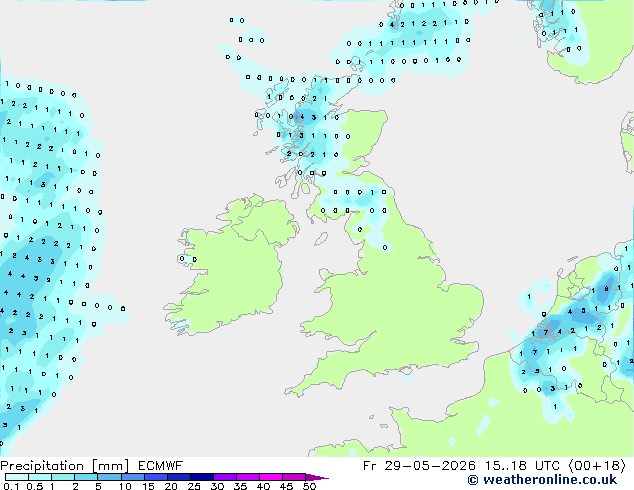Screen dimensions: 634x490
Task: Click the '0.5' legend scale label
Action: click(x=34, y=486)
